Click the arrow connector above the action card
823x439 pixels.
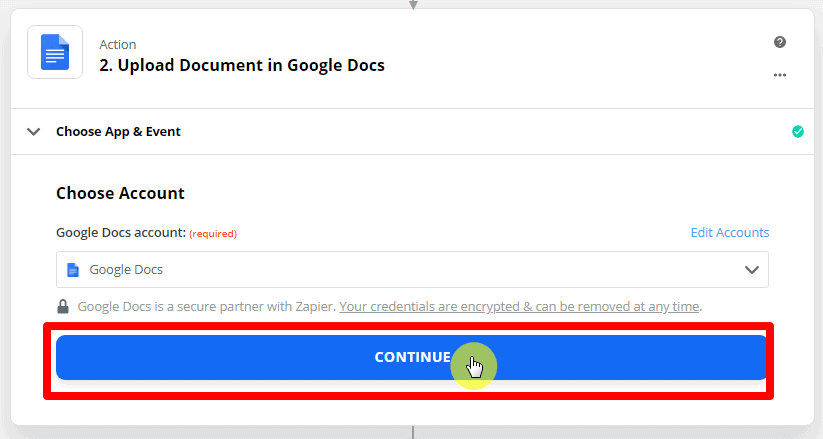pyautogui.click(x=412, y=5)
